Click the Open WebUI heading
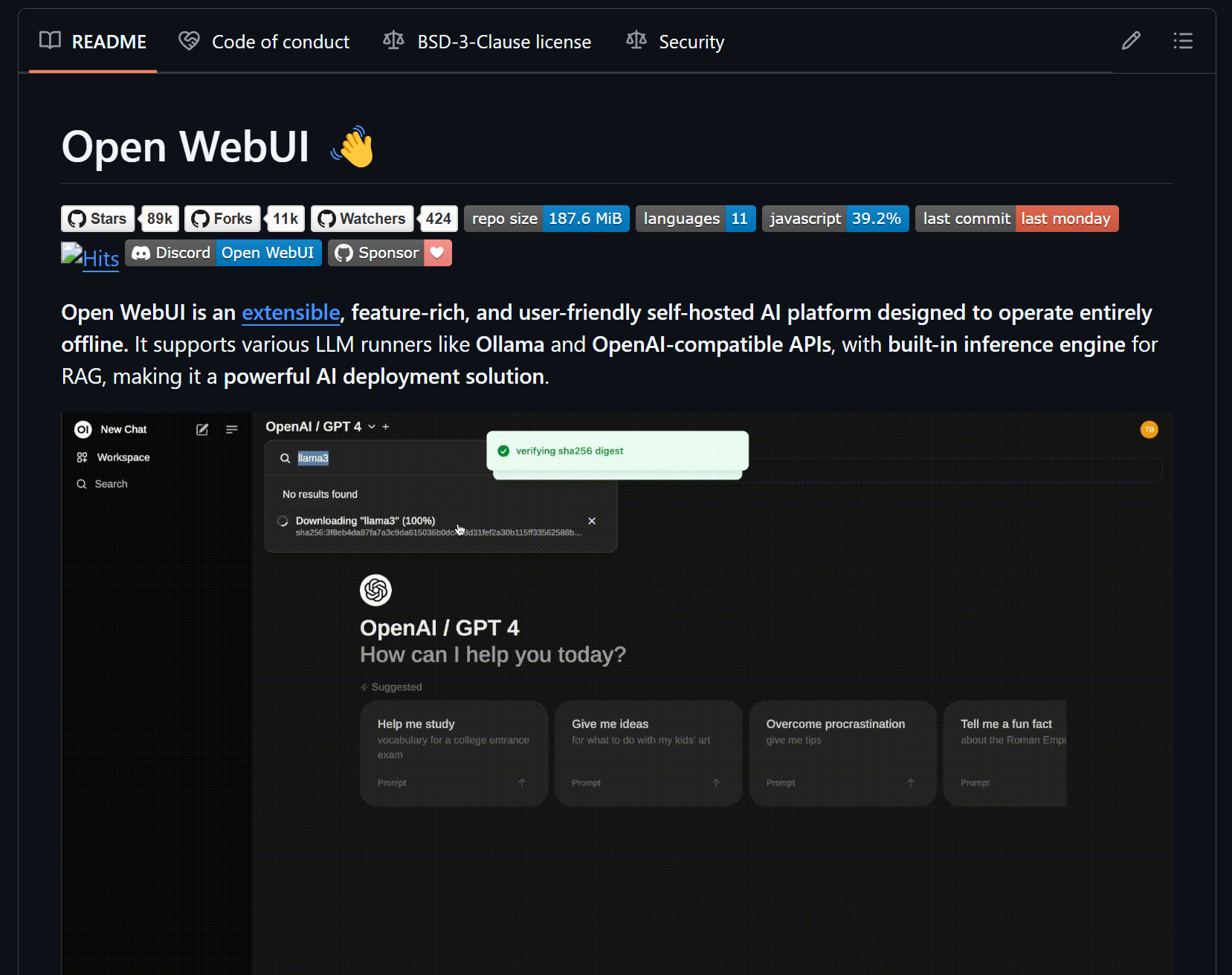The image size is (1232, 975). [185, 147]
